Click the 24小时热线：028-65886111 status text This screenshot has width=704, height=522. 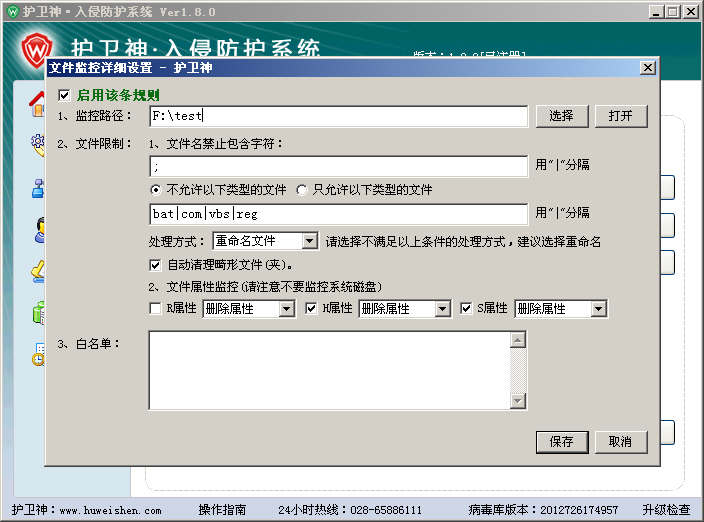click(350, 509)
